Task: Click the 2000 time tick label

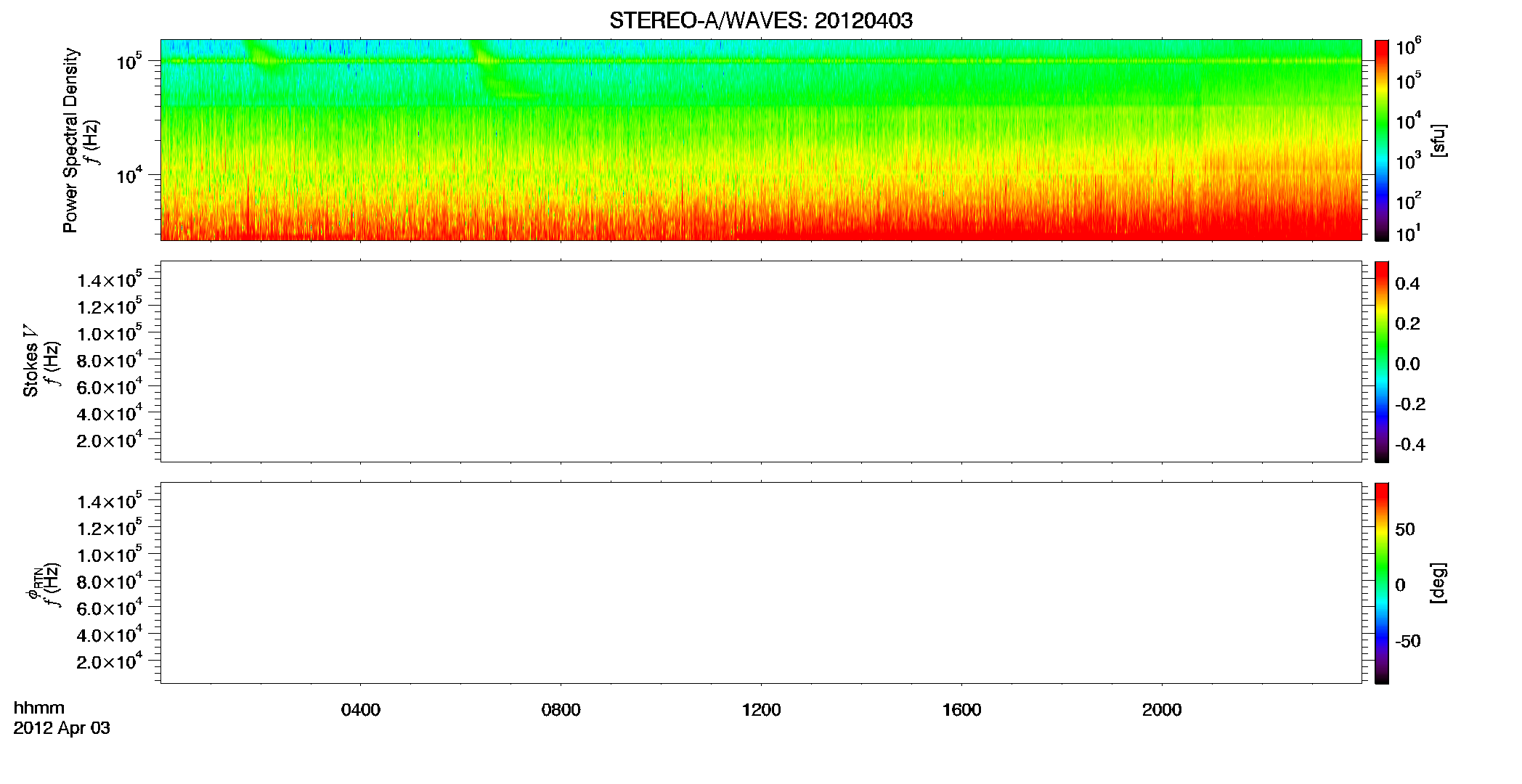Action: (1162, 710)
